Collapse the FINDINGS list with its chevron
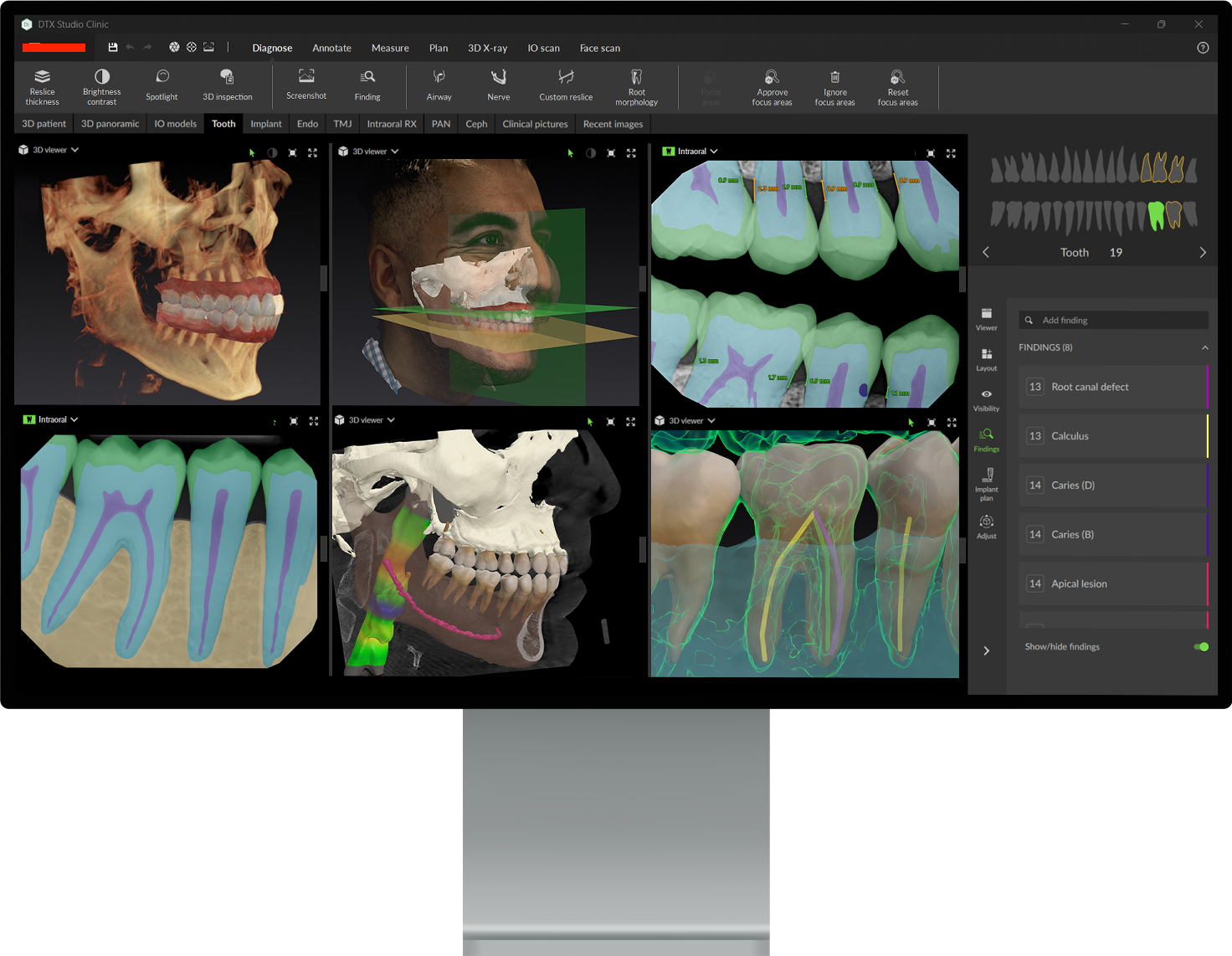1232x956 pixels. [1205, 347]
